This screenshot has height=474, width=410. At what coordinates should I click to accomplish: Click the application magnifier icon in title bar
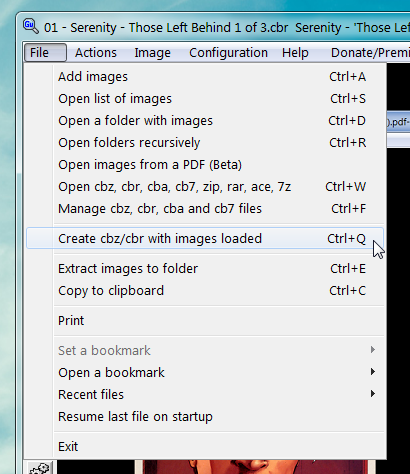31,26
